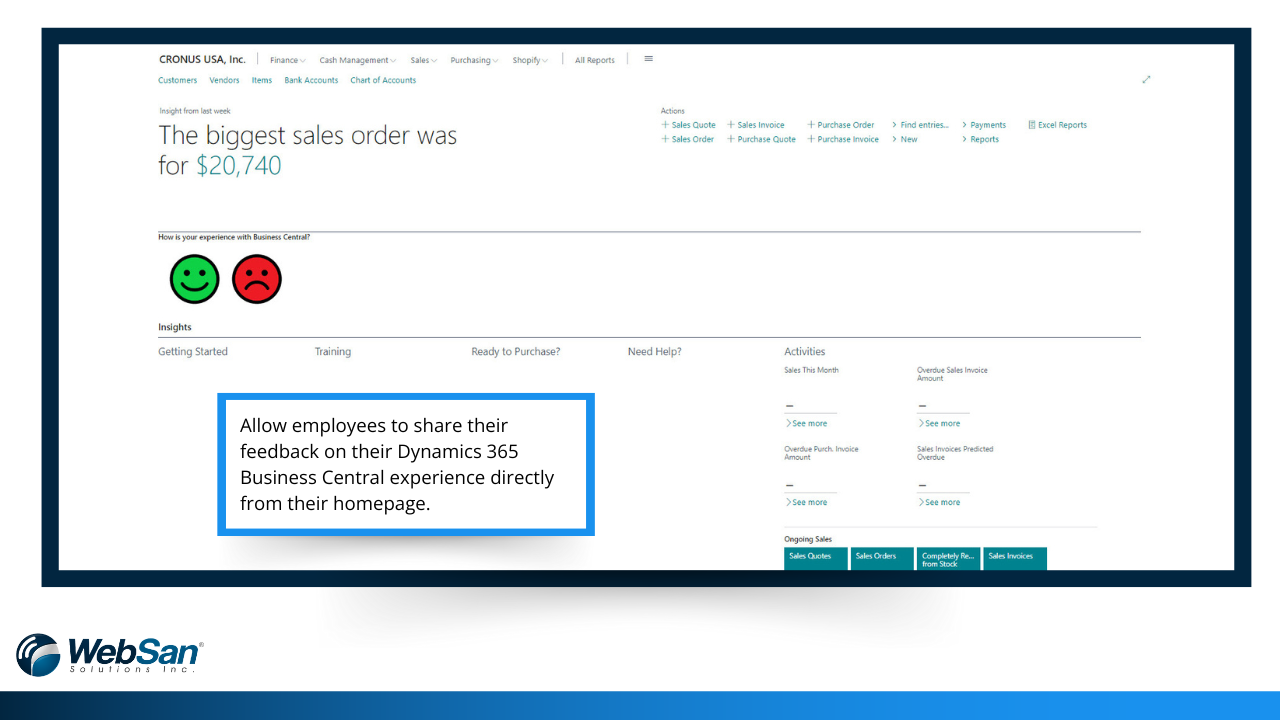This screenshot has height=720, width=1280.
Task: Create a new Sales Order action
Action: click(x=688, y=139)
